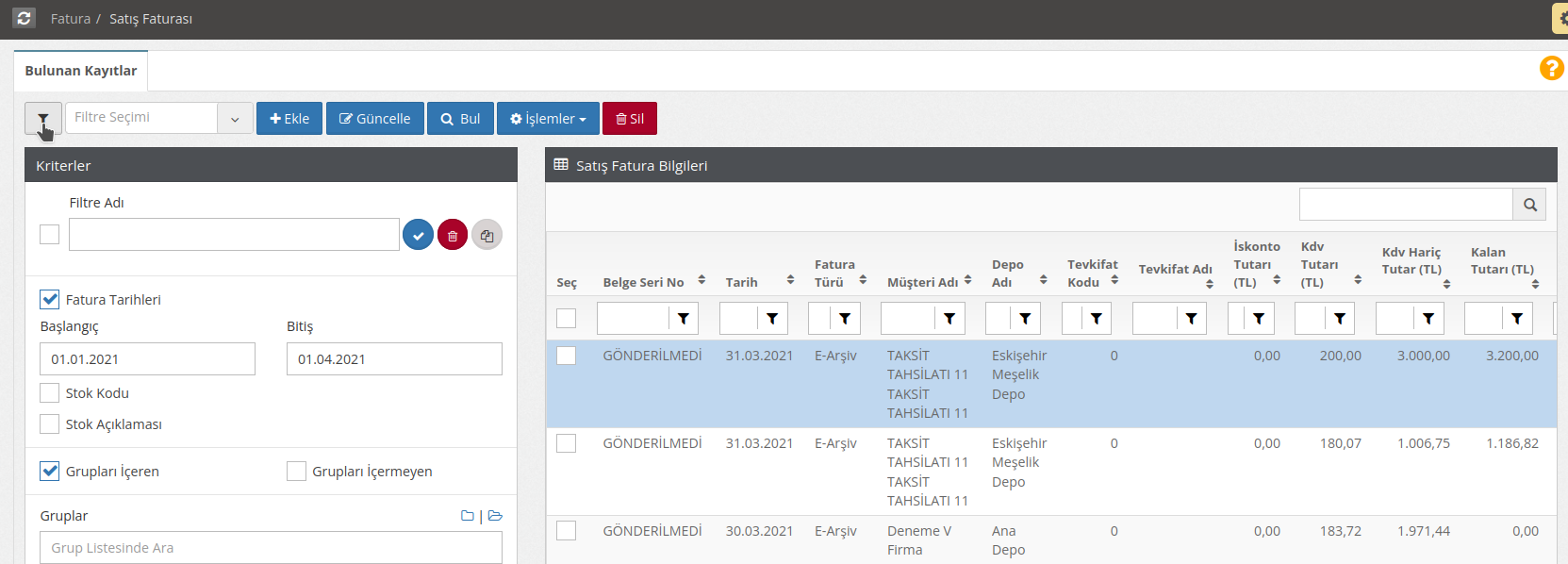Screen dimensions: 1568x564
Task: Toggle the filter funnel button beside Filtre Seçimi
Action: [42, 119]
